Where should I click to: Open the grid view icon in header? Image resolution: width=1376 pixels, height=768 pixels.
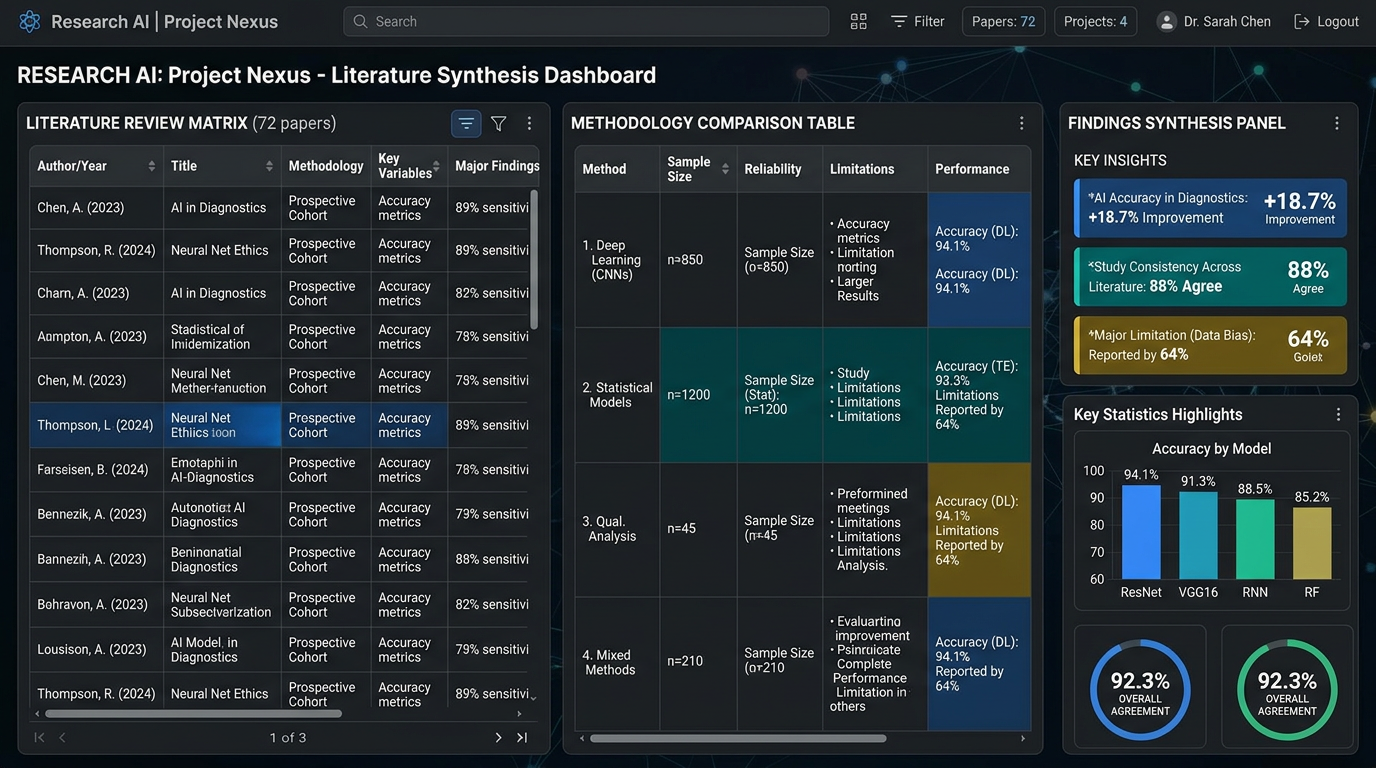tap(858, 21)
